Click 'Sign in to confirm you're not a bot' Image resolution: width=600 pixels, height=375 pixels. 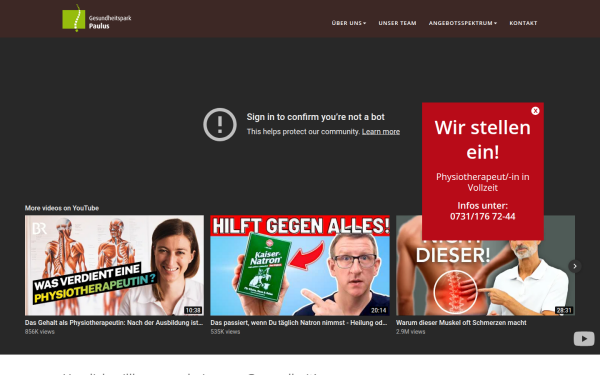pos(315,117)
